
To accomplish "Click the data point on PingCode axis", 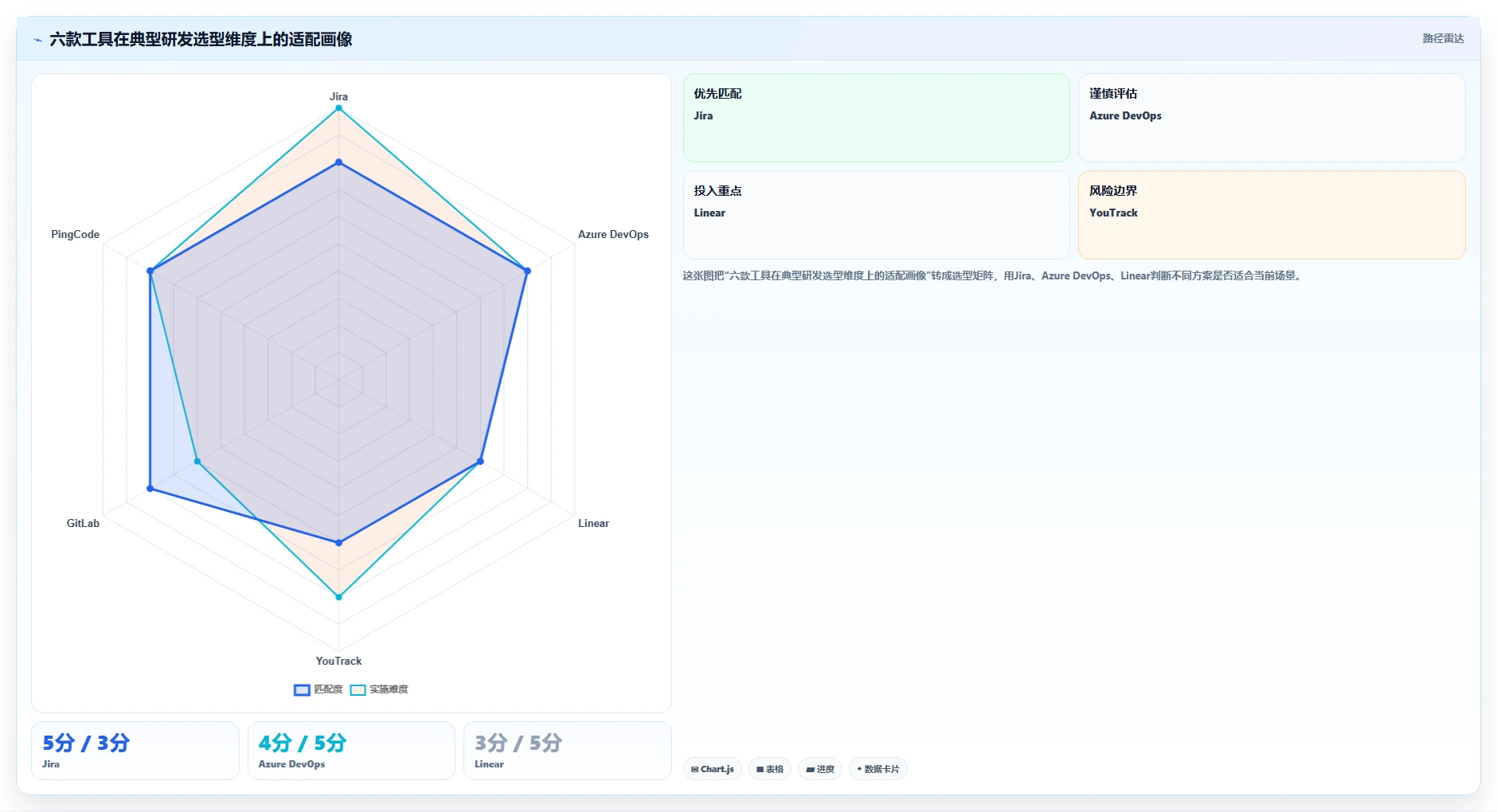I will pos(150,271).
